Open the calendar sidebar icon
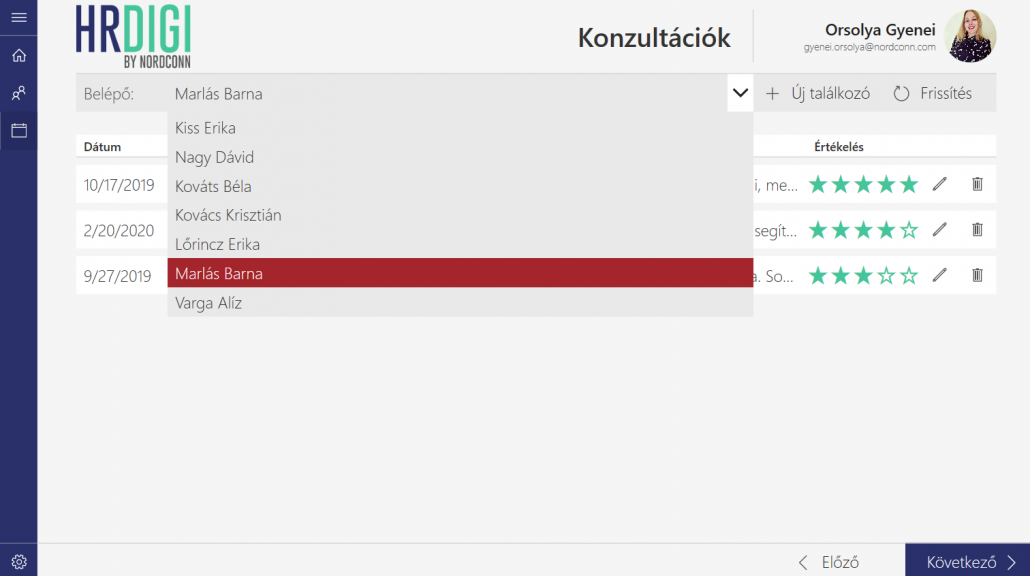This screenshot has width=1030, height=576. pyautogui.click(x=18, y=130)
